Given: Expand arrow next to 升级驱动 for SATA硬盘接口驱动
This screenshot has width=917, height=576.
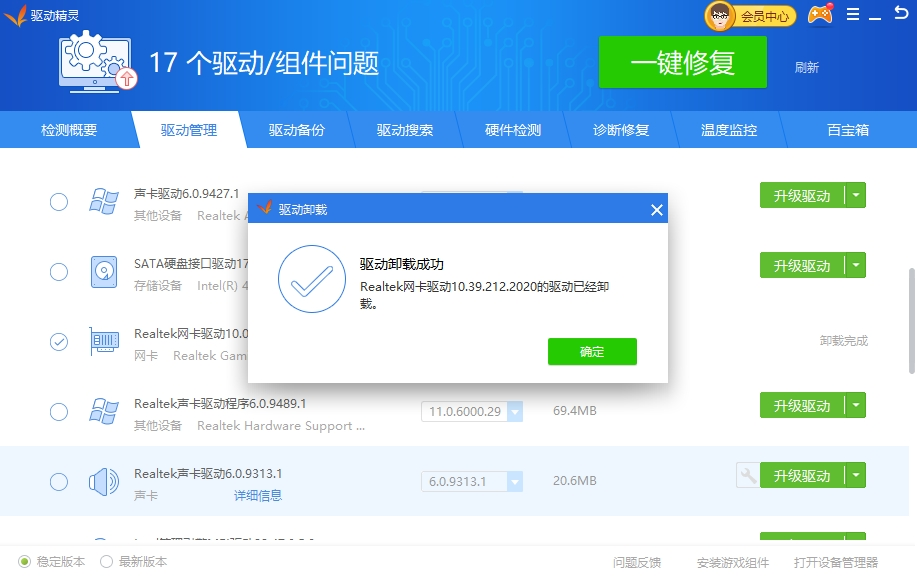Looking at the screenshot, I should pyautogui.click(x=855, y=265).
